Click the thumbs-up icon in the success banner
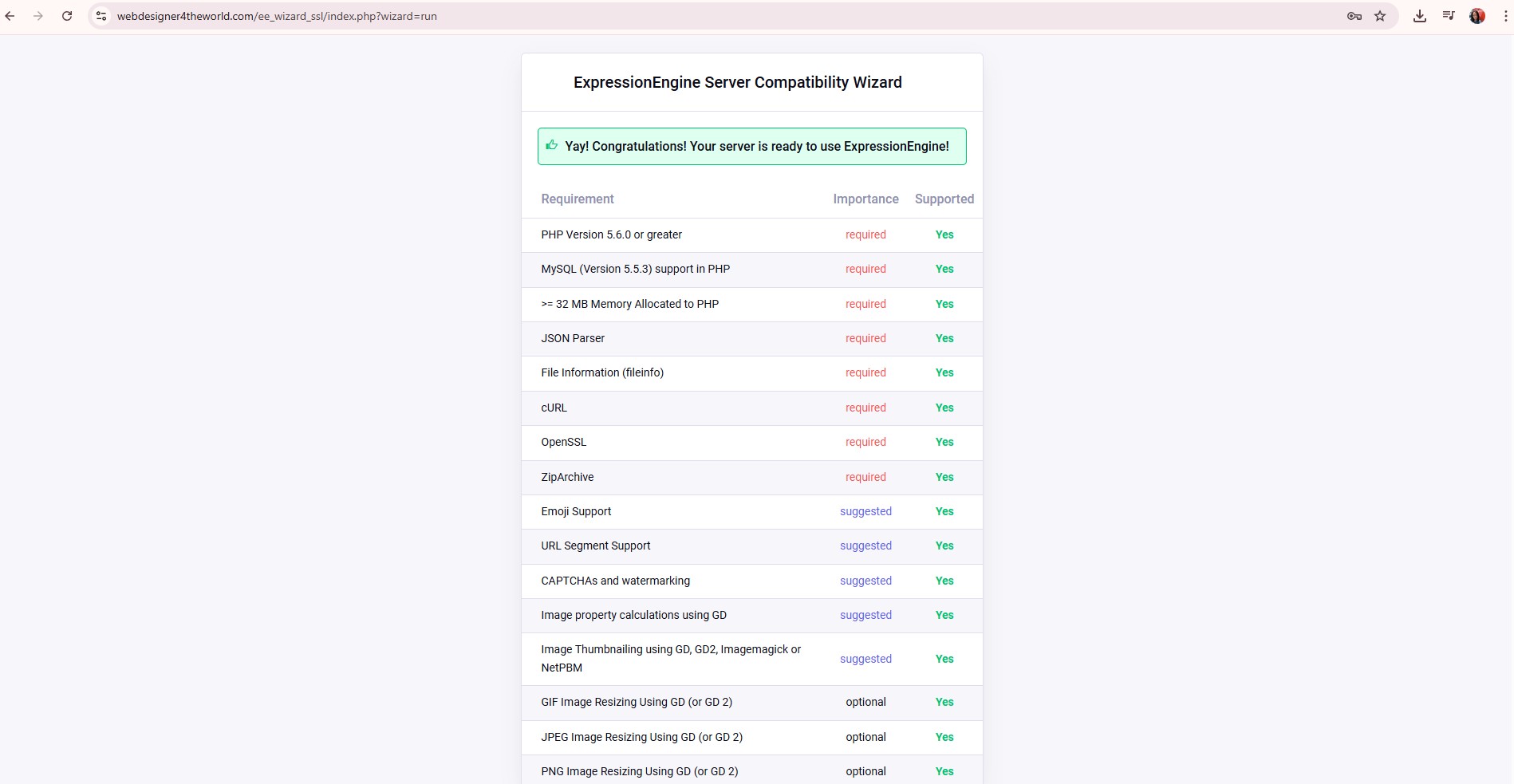Viewport: 1514px width, 784px height. tap(551, 145)
